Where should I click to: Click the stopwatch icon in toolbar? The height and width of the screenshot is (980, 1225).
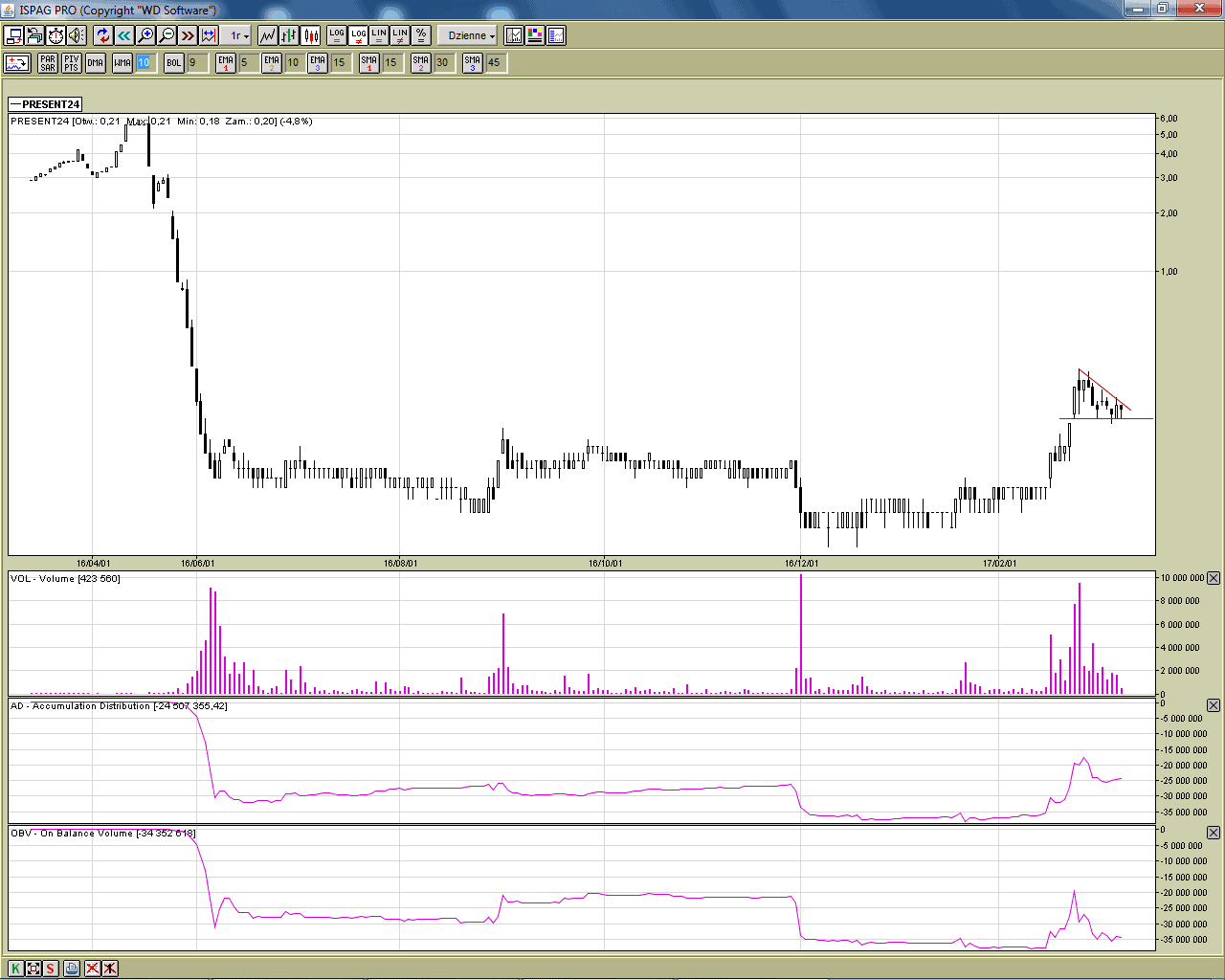(56, 35)
